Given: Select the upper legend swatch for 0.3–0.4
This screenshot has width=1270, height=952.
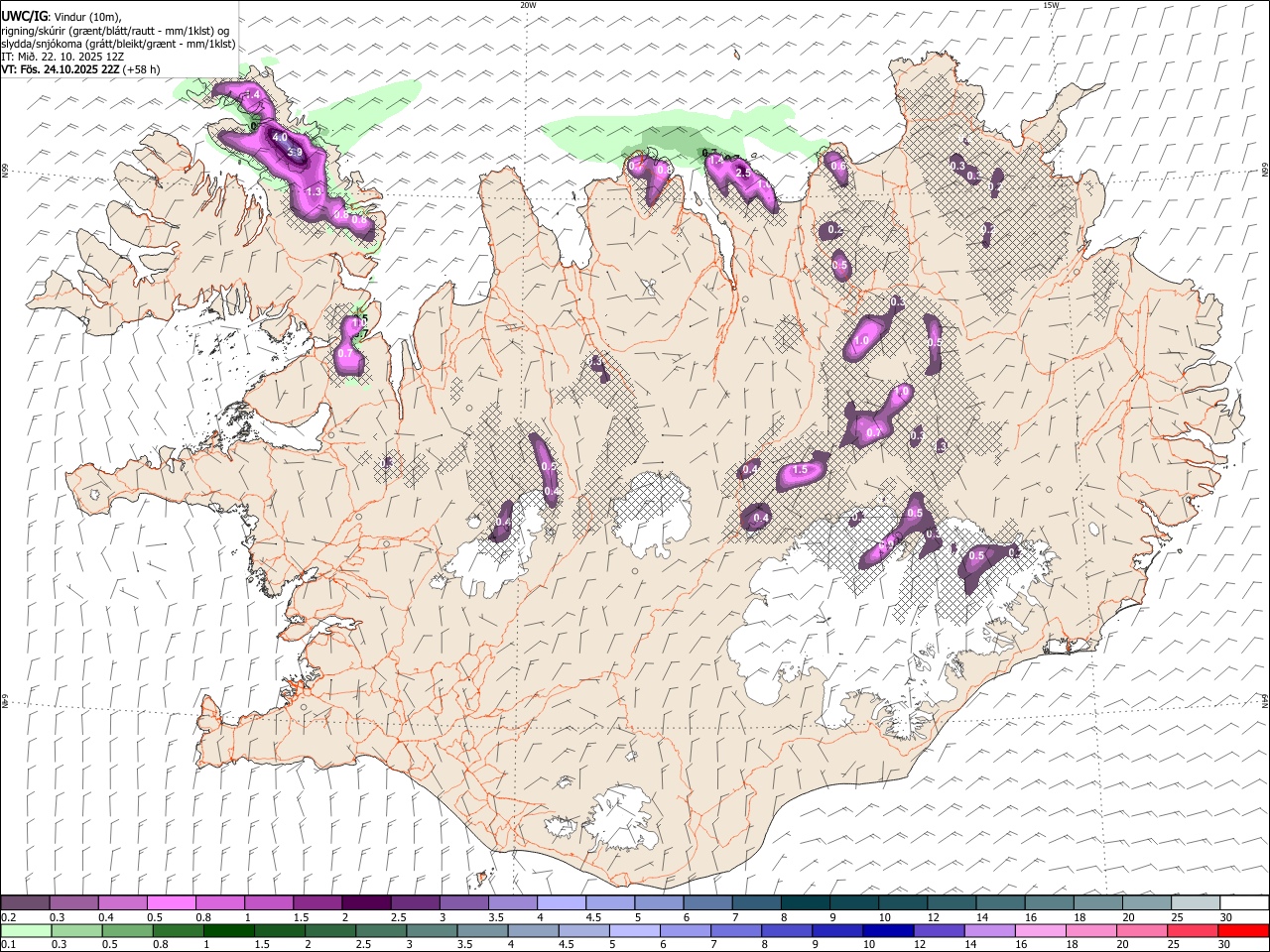Looking at the screenshot, I should coord(74,903).
